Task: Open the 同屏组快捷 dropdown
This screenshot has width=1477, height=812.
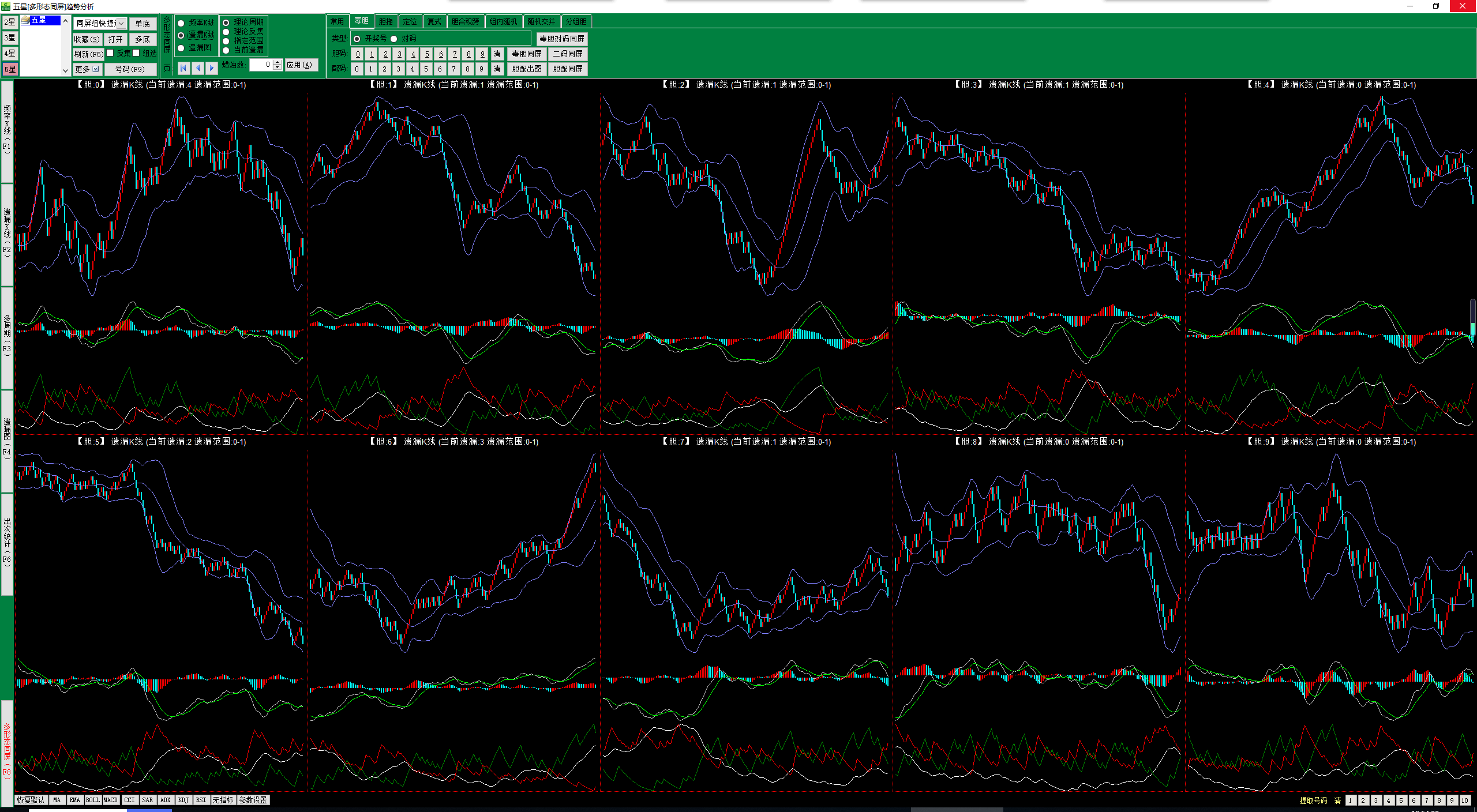Action: click(x=121, y=24)
